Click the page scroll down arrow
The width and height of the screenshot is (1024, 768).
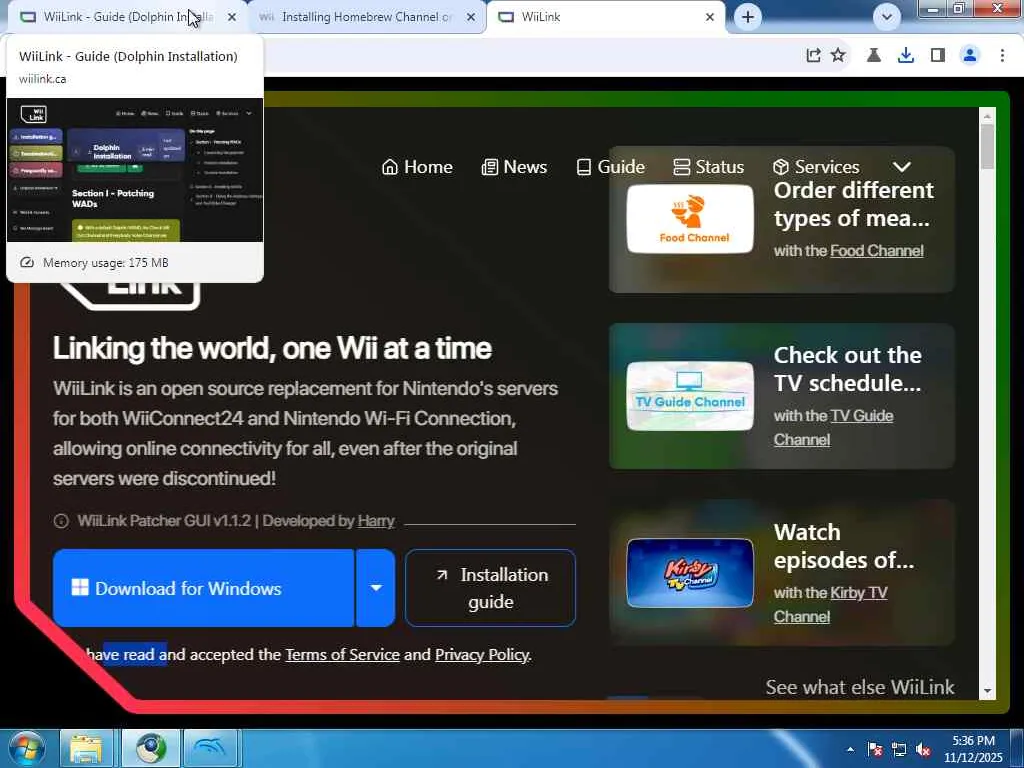pyautogui.click(x=987, y=691)
